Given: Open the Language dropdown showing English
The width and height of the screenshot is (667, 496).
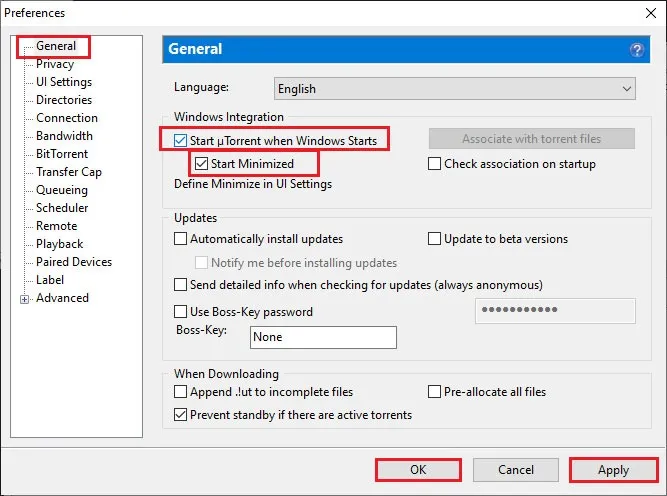Looking at the screenshot, I should point(455,88).
